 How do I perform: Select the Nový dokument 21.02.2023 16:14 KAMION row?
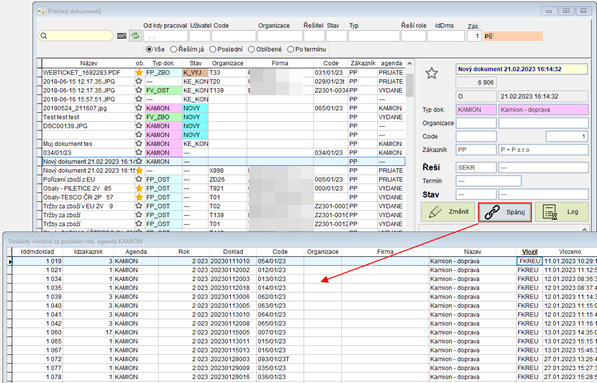coord(223,161)
